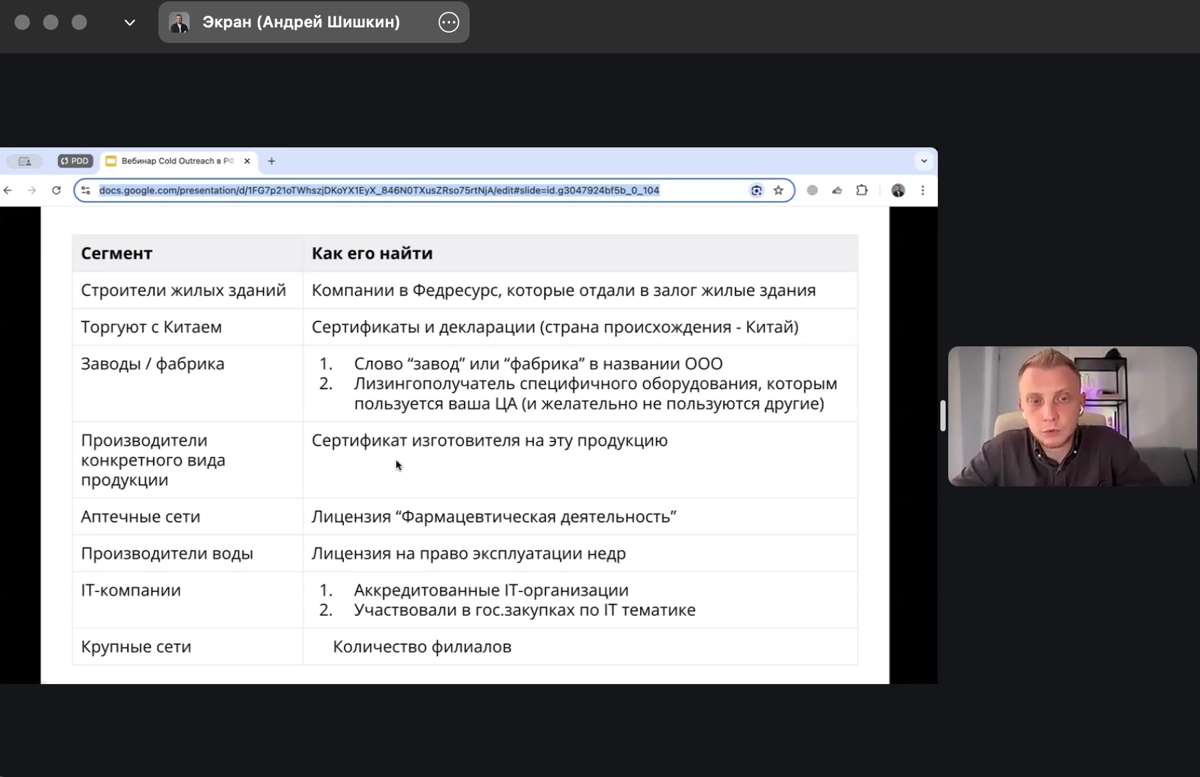
Task: Open a new browser tab
Action: click(271, 161)
